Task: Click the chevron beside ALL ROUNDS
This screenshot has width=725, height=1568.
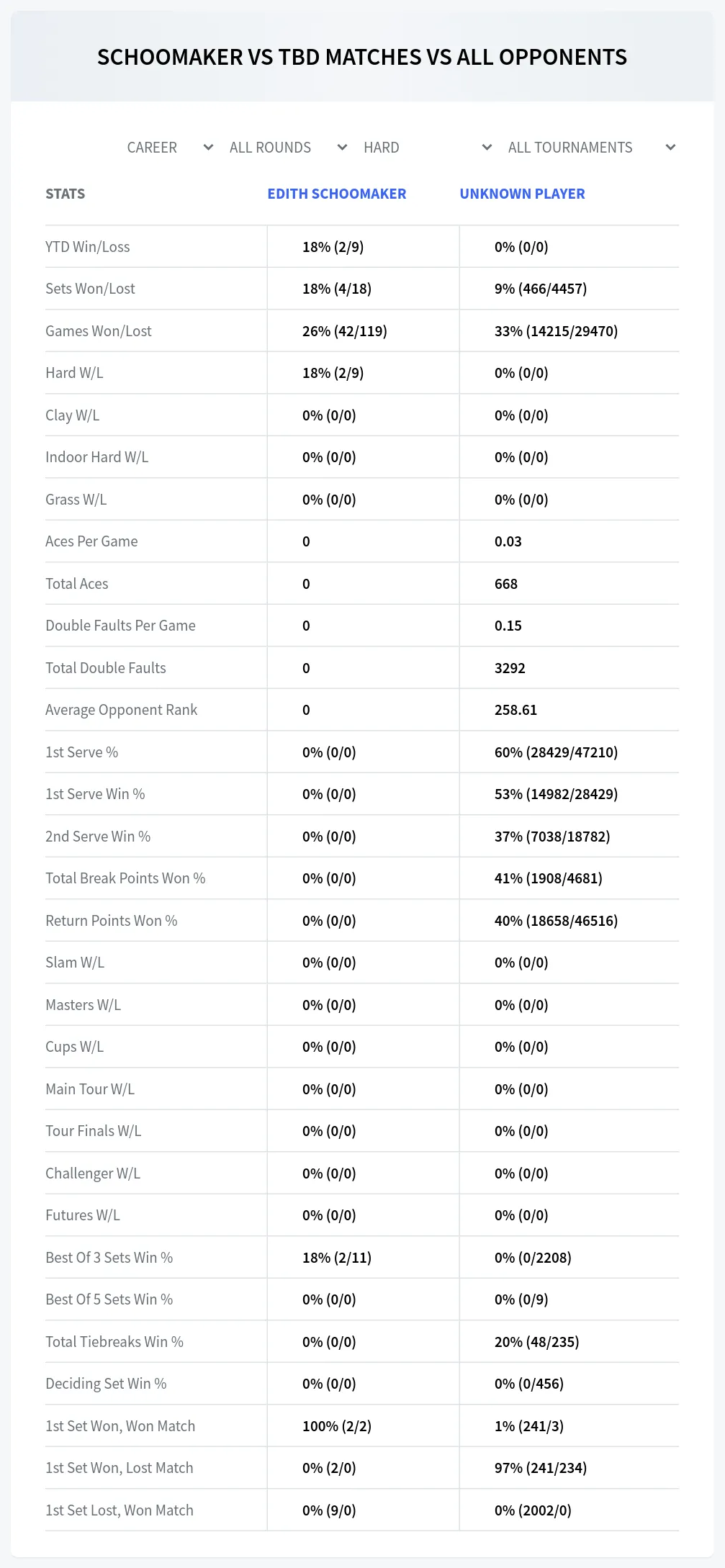Action: pos(342,148)
